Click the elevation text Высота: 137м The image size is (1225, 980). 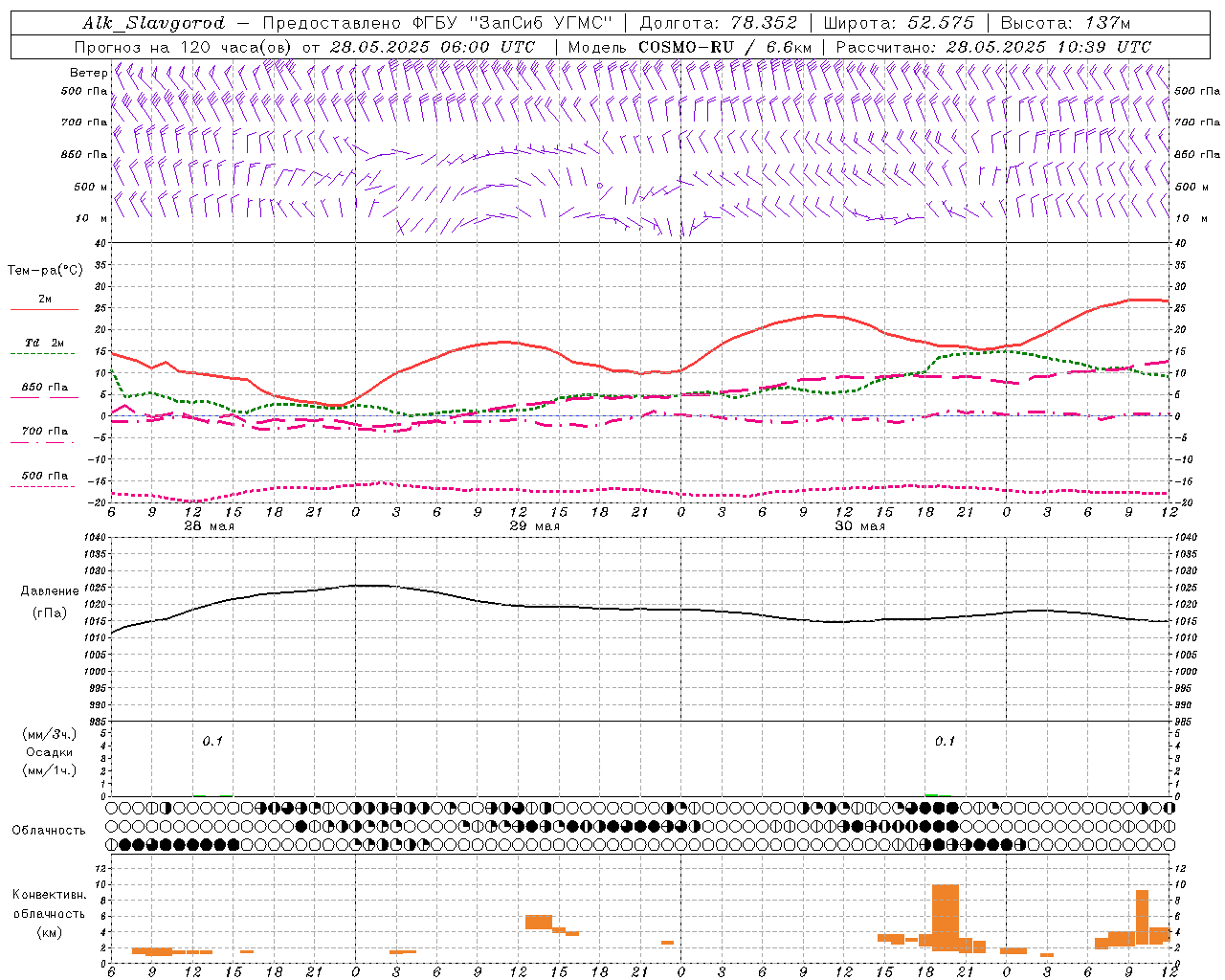coord(1065,23)
